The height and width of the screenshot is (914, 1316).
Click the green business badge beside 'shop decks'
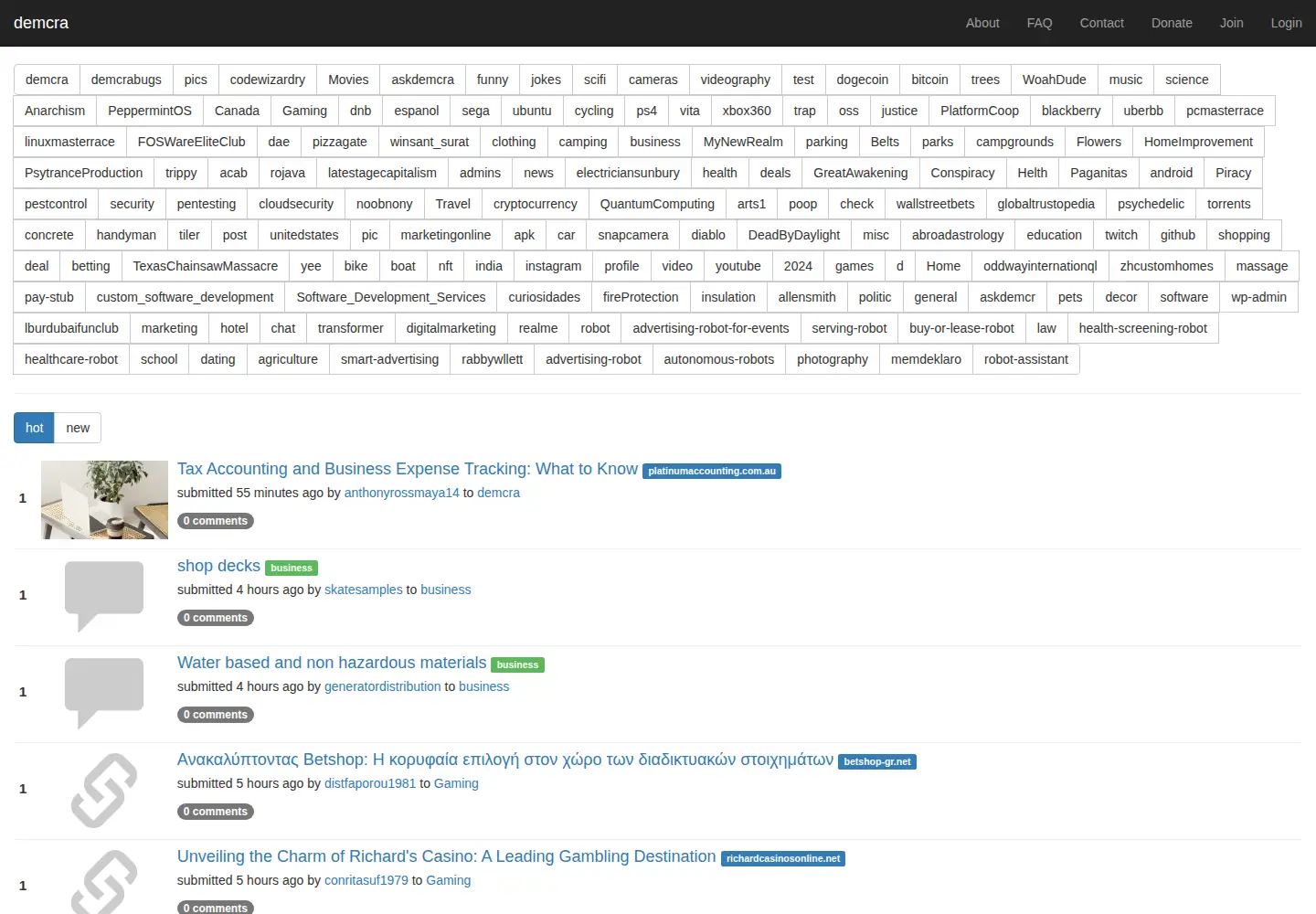[x=292, y=569]
